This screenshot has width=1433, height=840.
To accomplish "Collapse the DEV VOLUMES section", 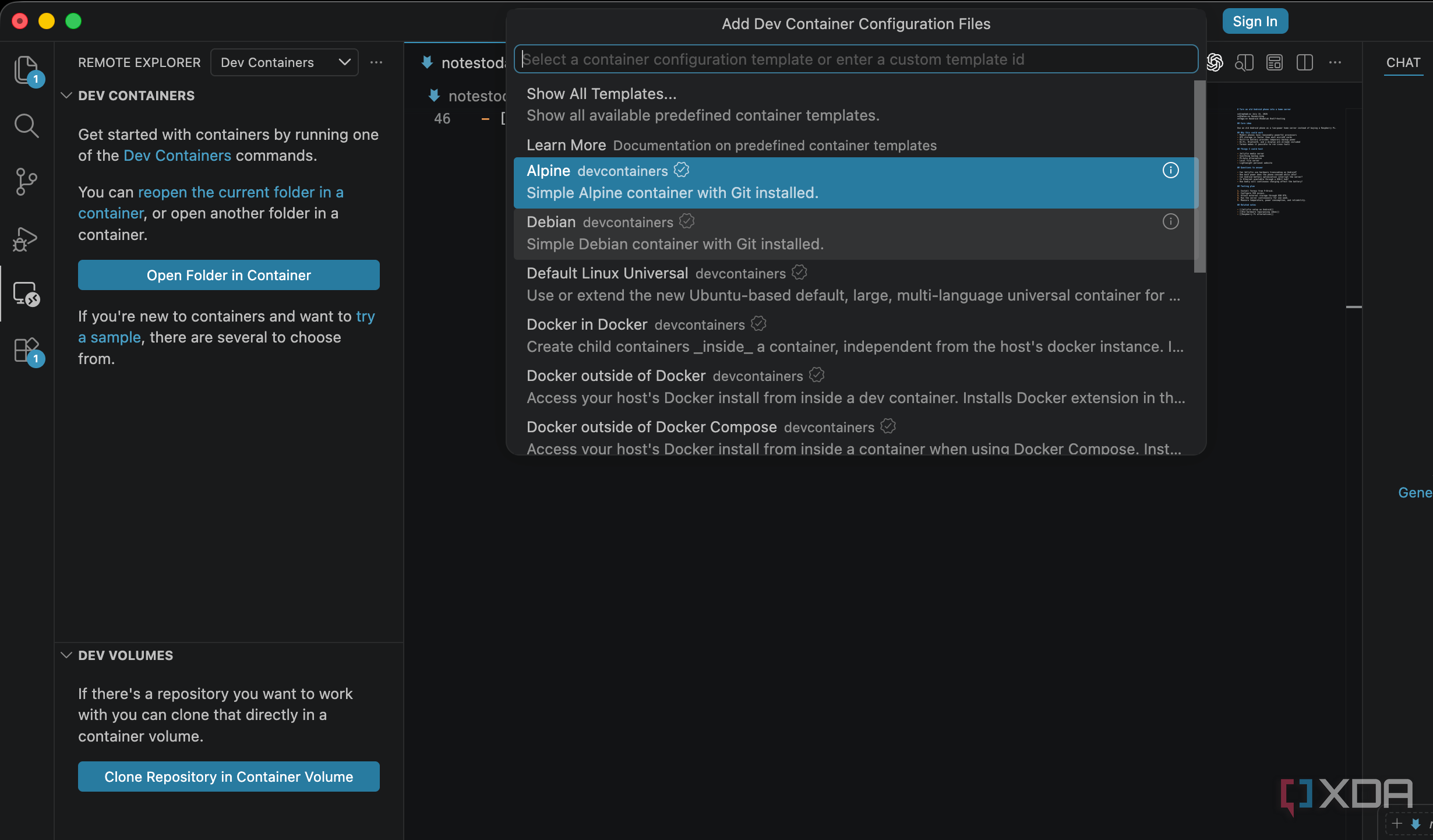I will tap(66, 655).
